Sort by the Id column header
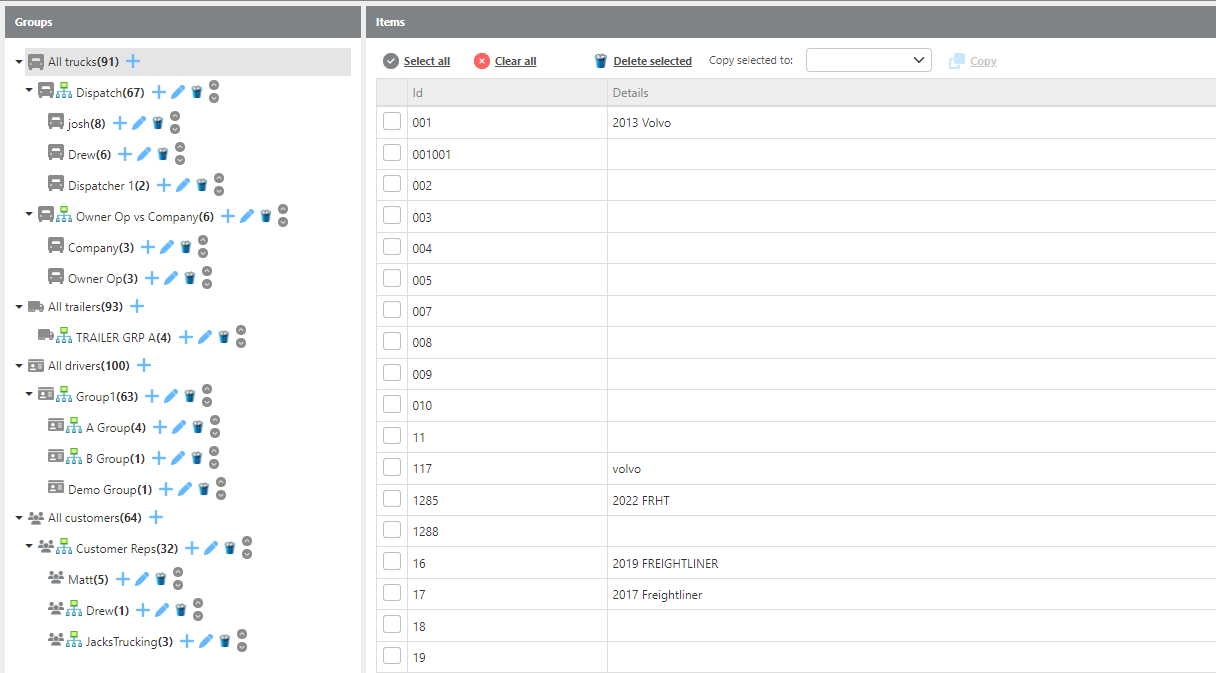 tap(419, 93)
